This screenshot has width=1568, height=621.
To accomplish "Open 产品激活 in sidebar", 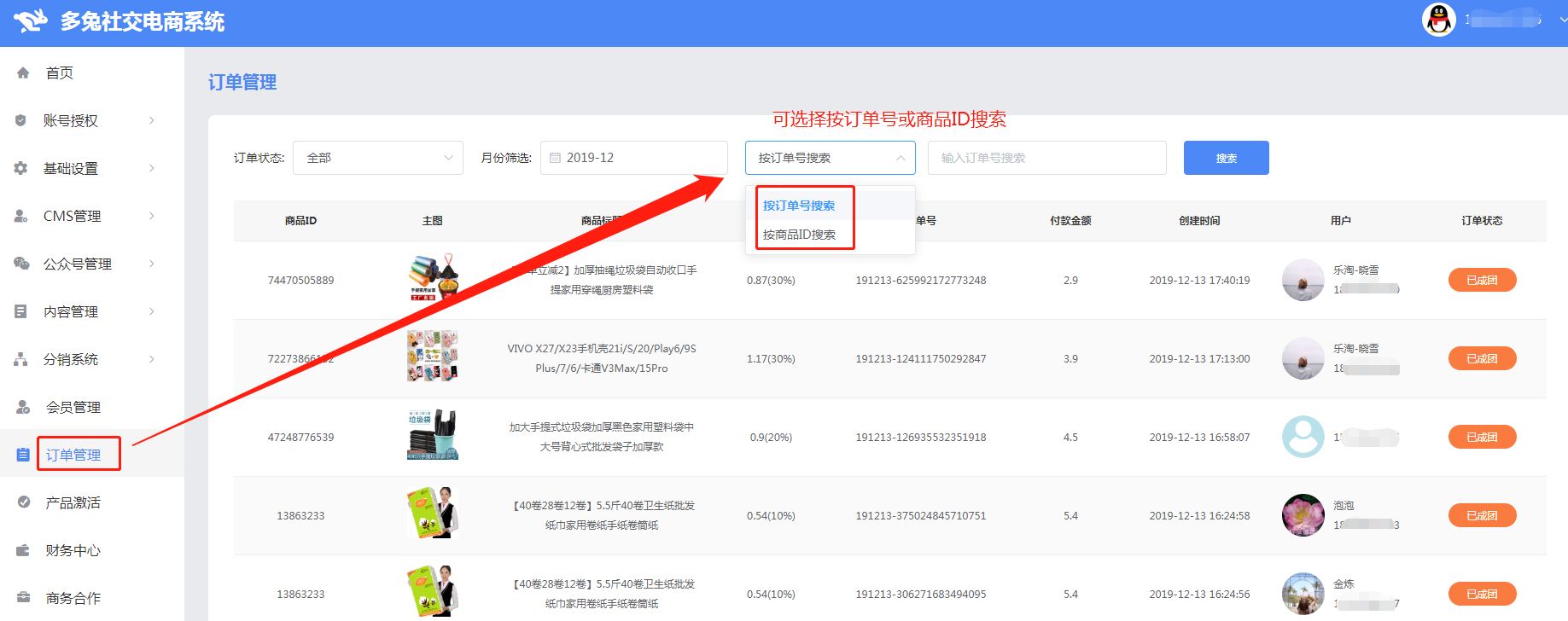I will coord(73,502).
